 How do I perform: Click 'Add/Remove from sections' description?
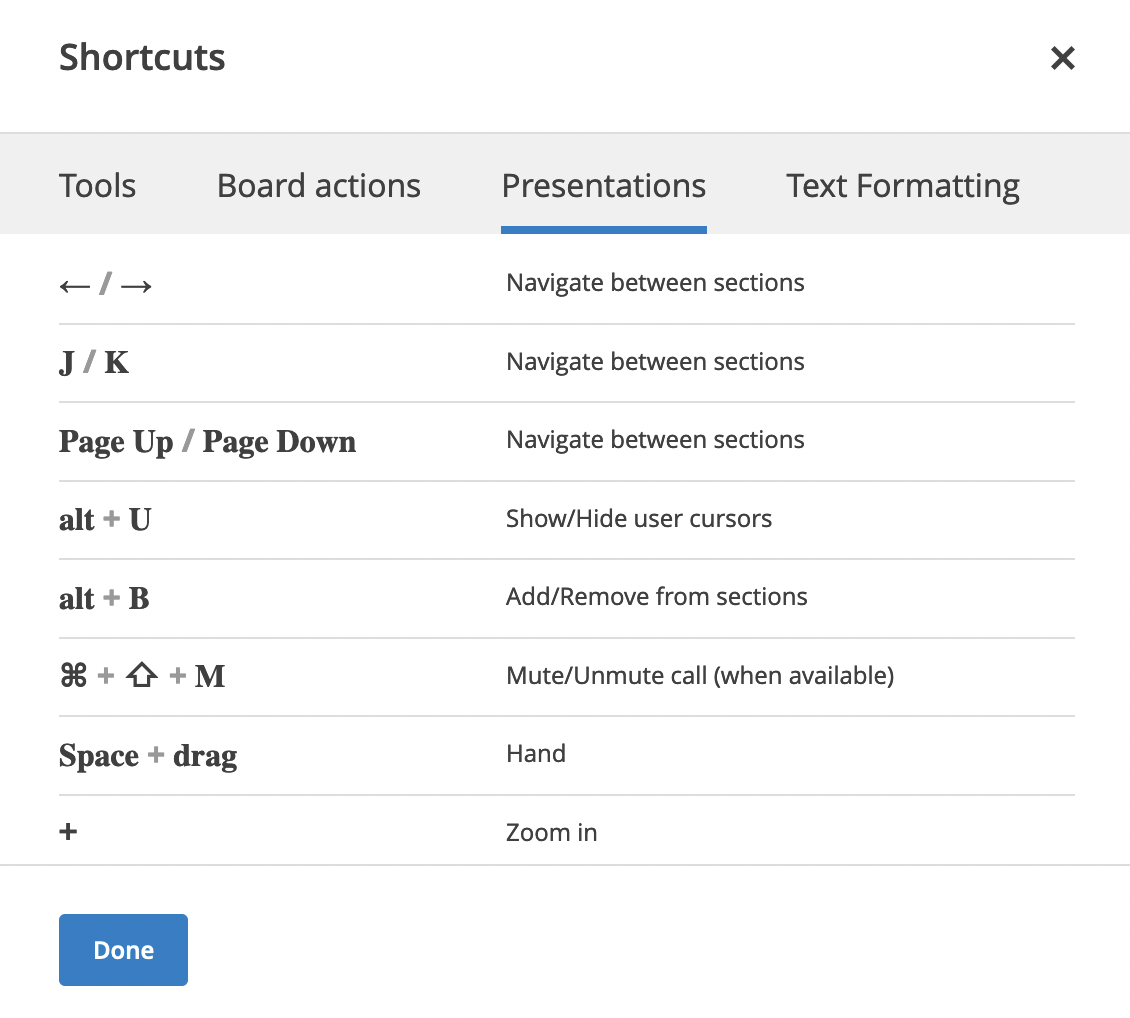[657, 597]
